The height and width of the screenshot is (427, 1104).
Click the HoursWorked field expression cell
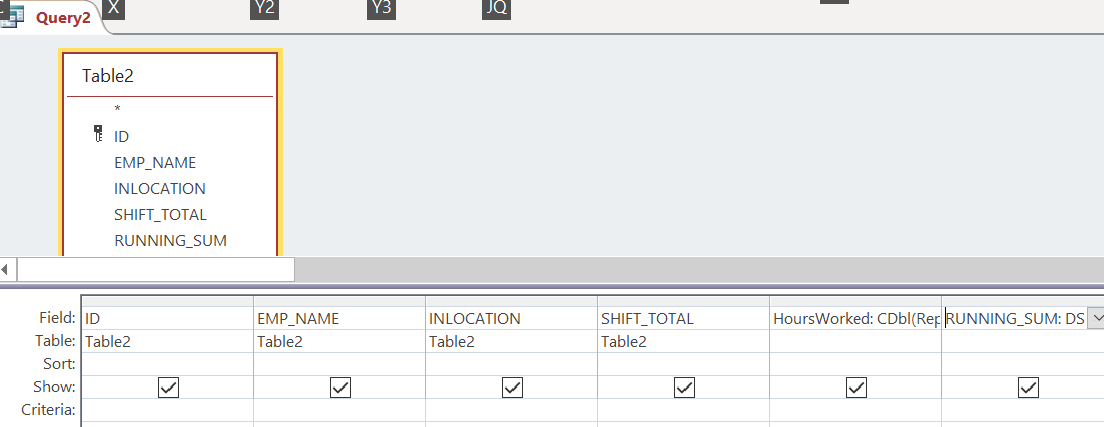point(855,318)
